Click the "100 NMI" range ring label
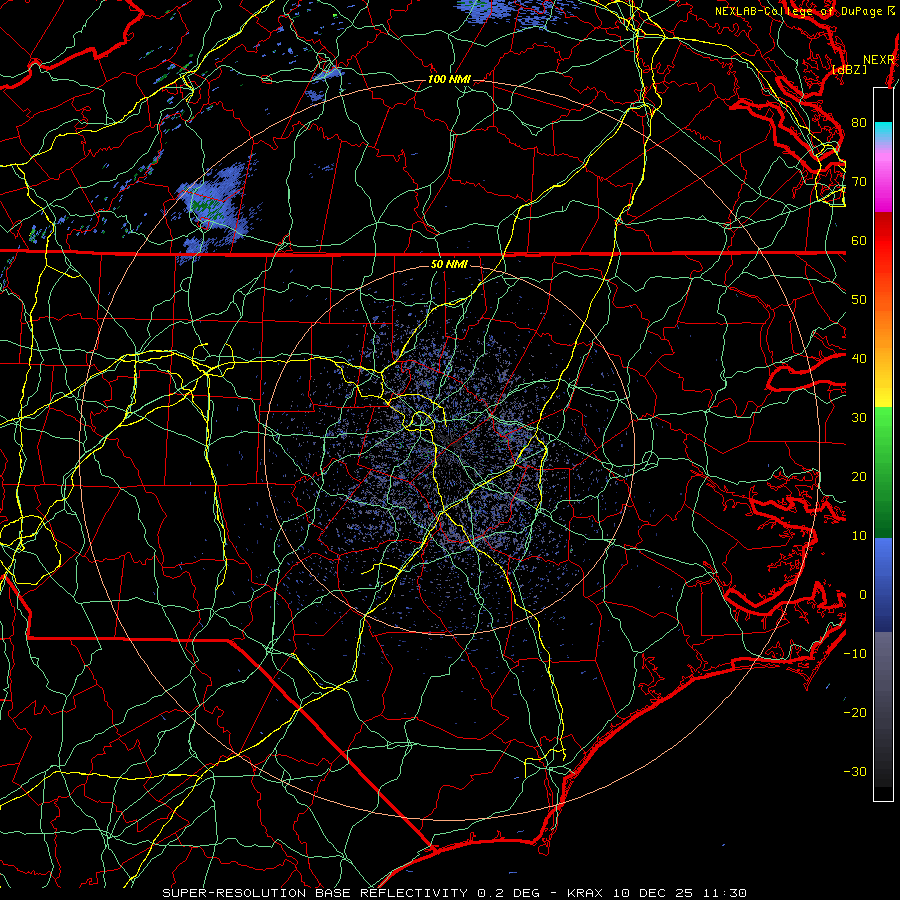The height and width of the screenshot is (900, 900). coord(449,79)
